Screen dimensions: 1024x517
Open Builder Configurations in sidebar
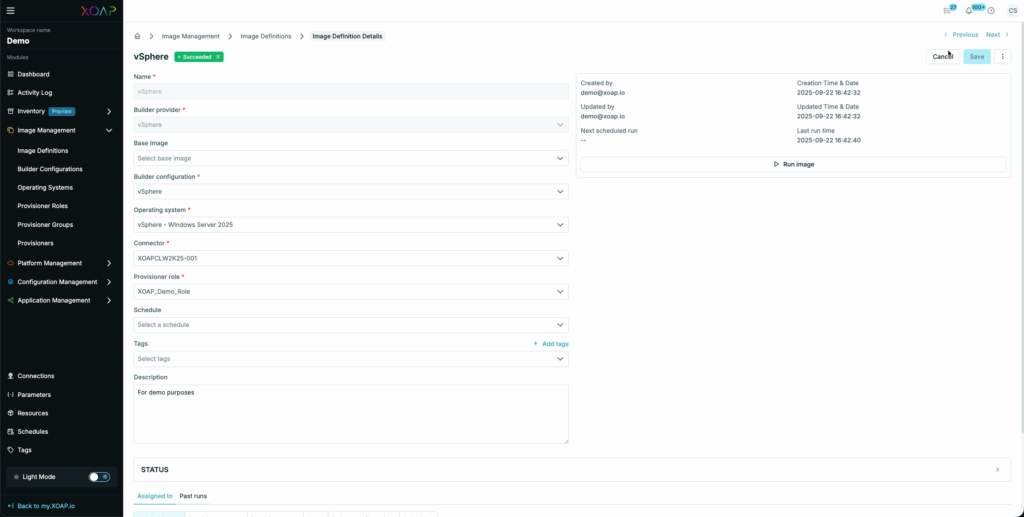50,169
